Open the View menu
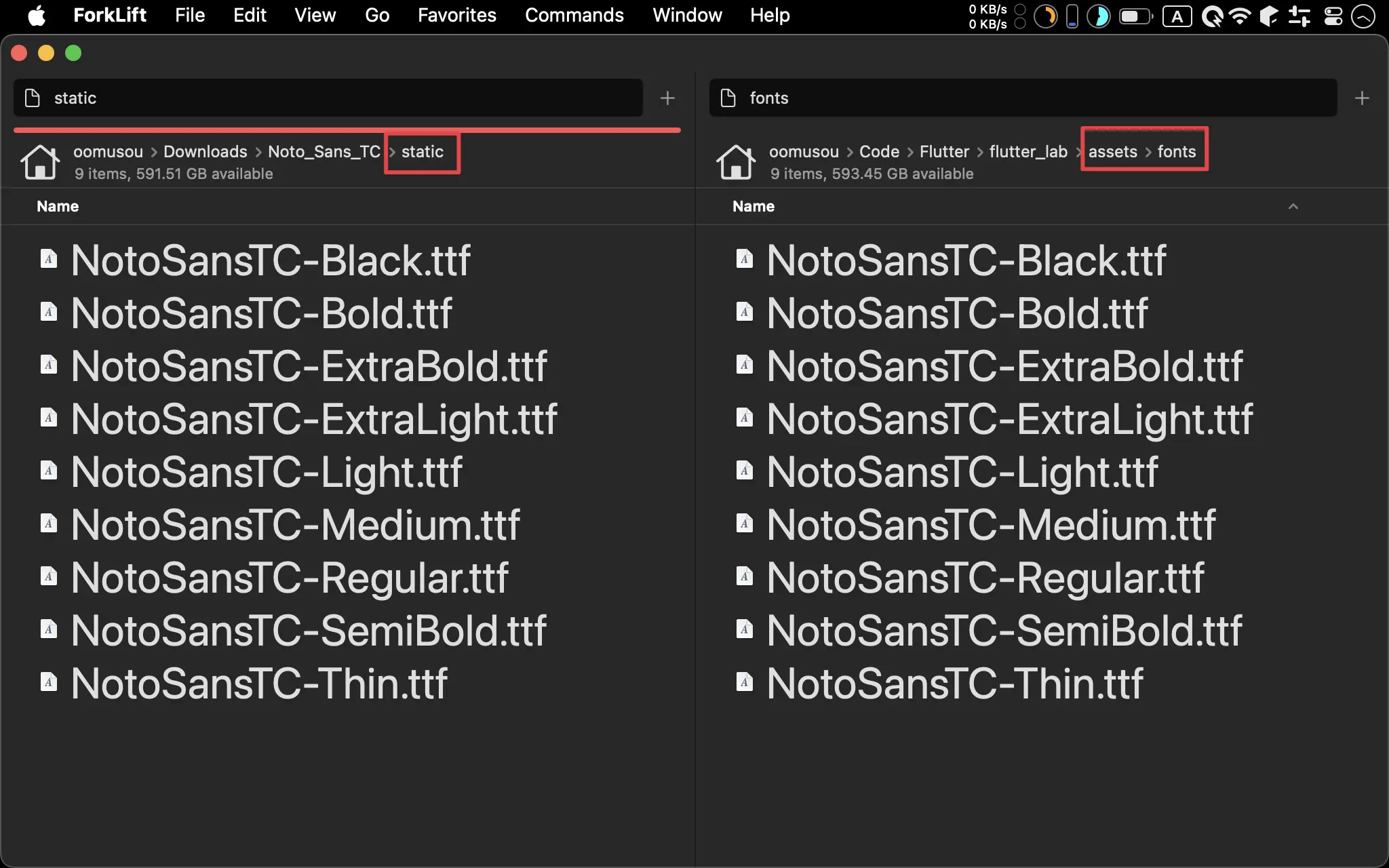 [x=315, y=15]
